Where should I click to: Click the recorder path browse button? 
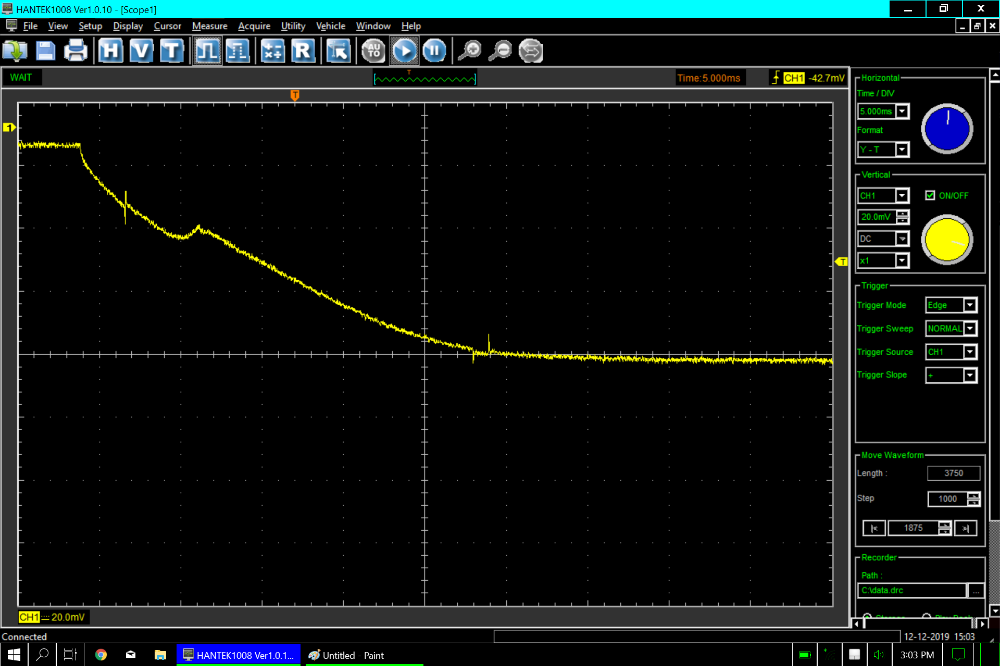click(x=976, y=592)
